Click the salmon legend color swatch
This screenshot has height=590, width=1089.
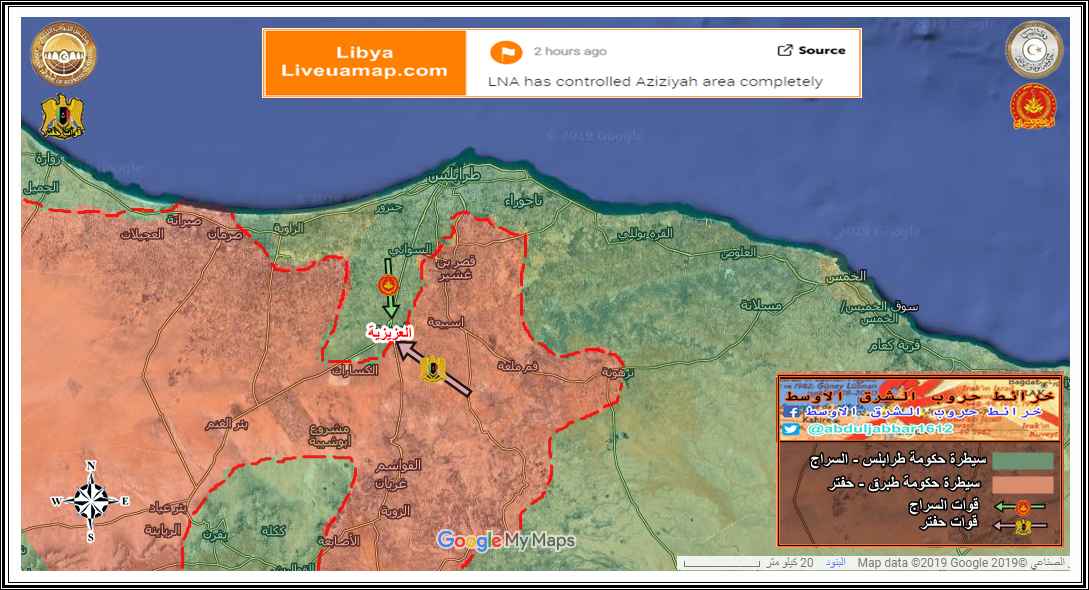(x=1022, y=484)
